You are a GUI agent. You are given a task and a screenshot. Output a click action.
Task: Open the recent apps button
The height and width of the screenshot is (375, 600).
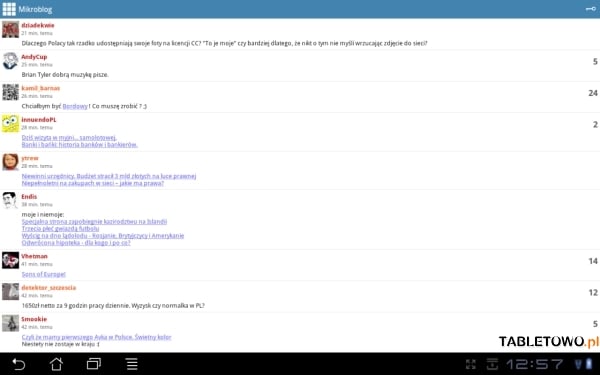[x=94, y=364]
